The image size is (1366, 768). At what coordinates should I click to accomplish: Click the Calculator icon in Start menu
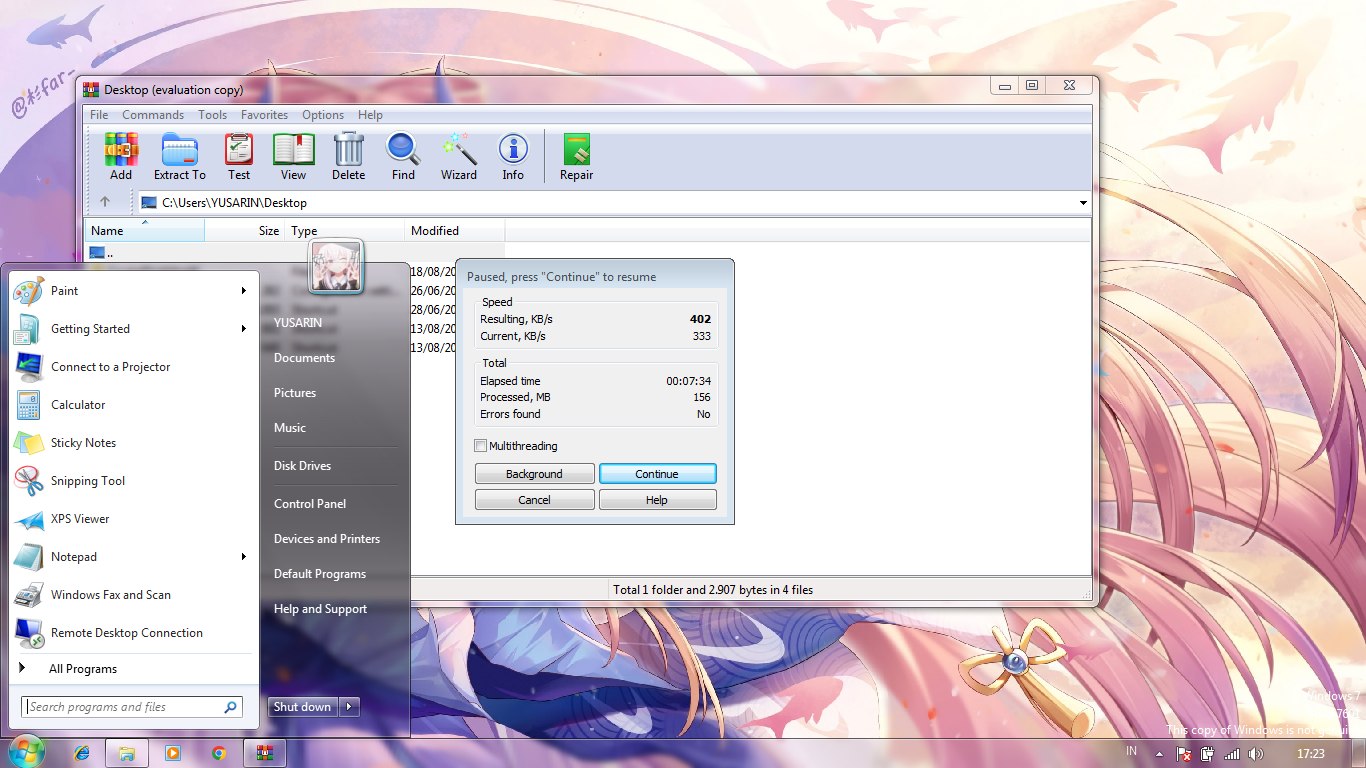tap(28, 405)
